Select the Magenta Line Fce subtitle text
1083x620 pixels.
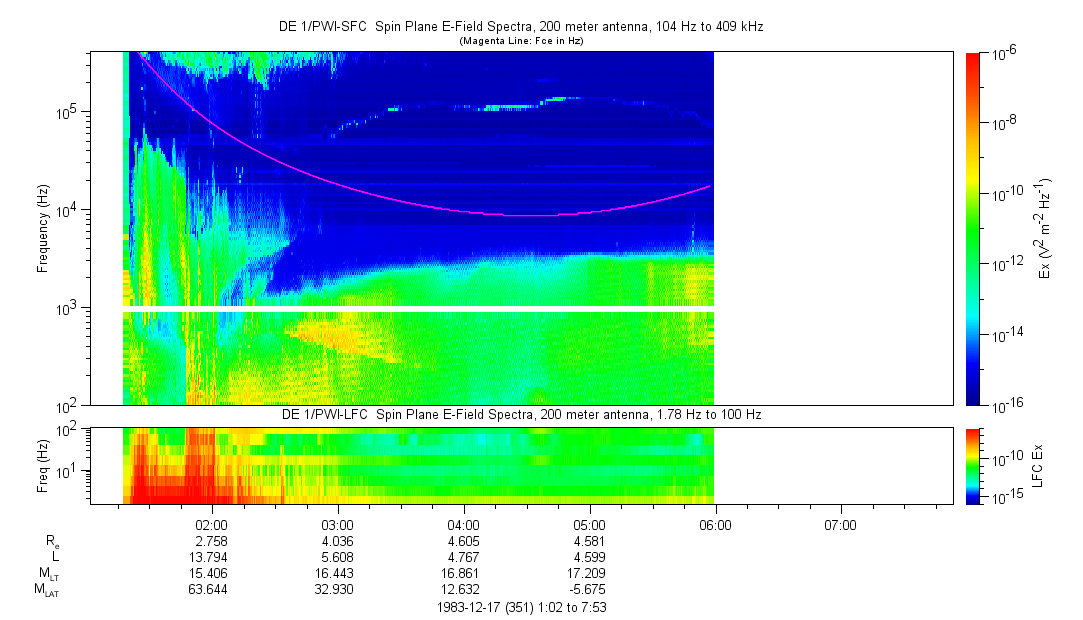tap(520, 41)
